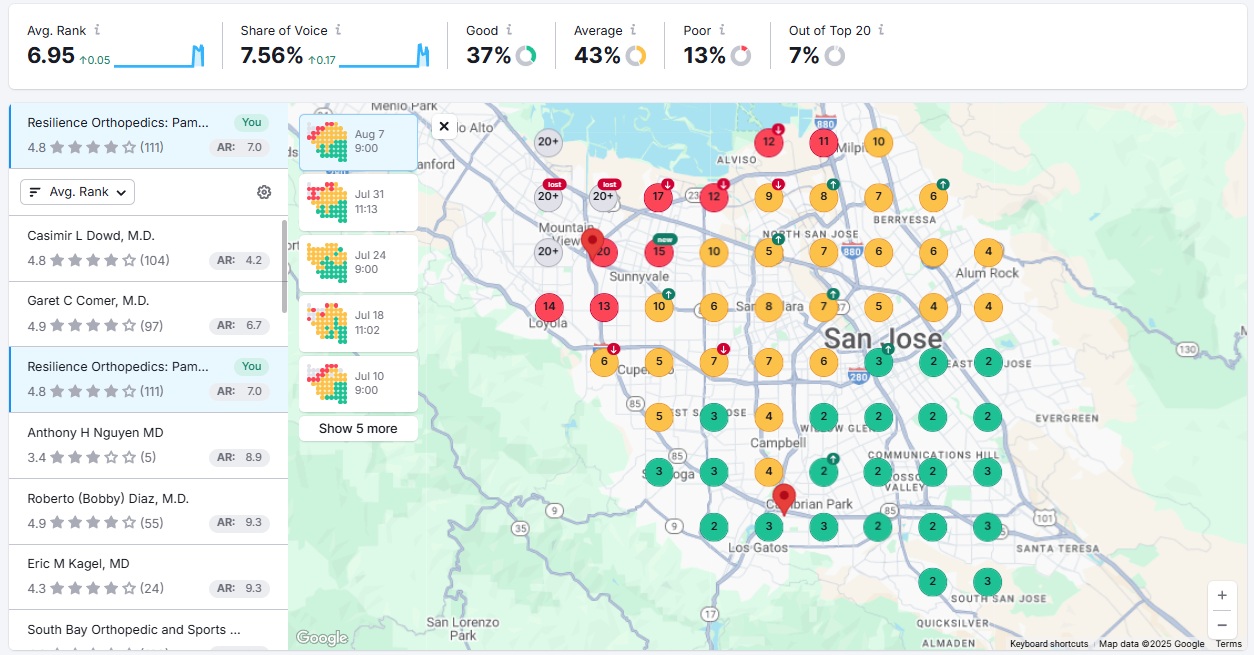Click the Out of Top 20 donut chart

tap(835, 56)
